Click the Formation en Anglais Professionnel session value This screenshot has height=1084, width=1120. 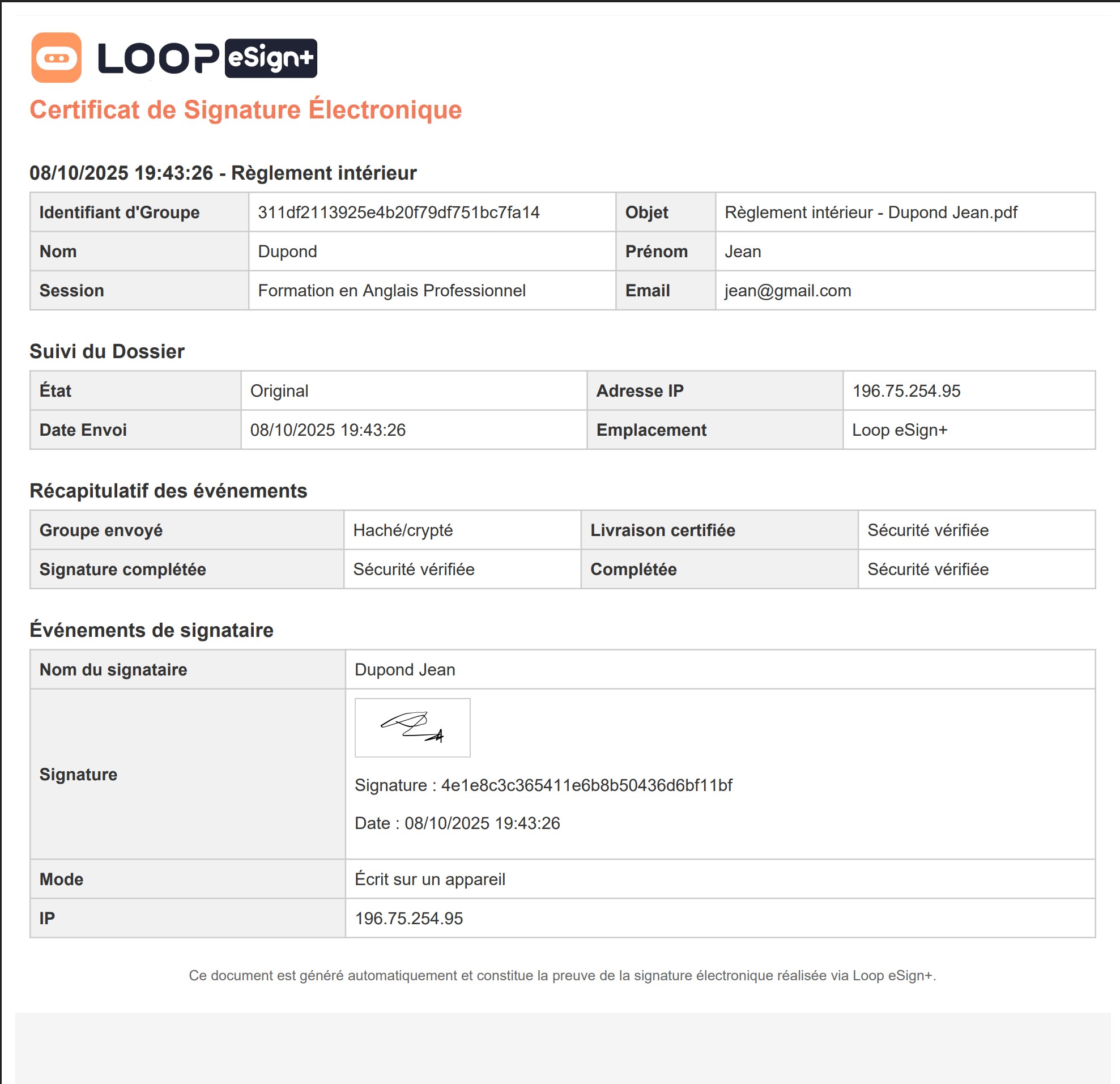(x=391, y=290)
